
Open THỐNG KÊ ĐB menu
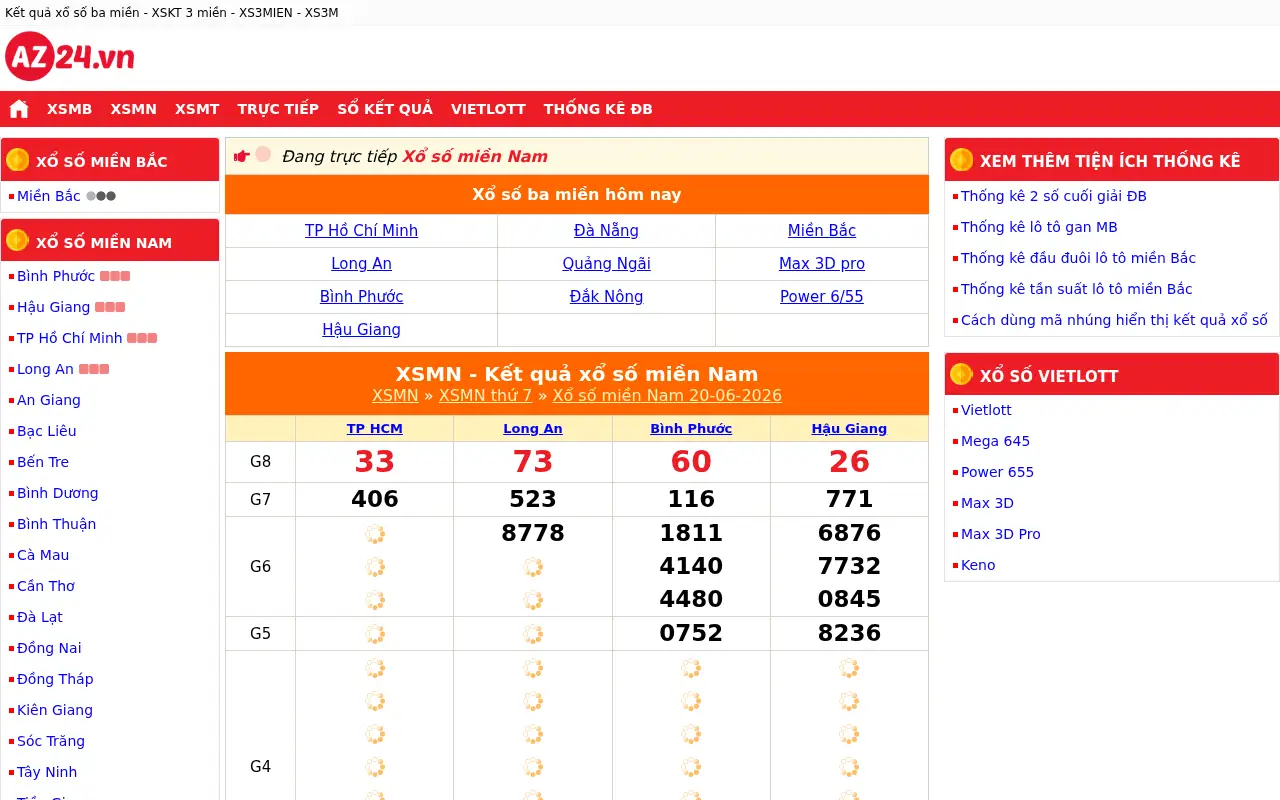click(598, 109)
